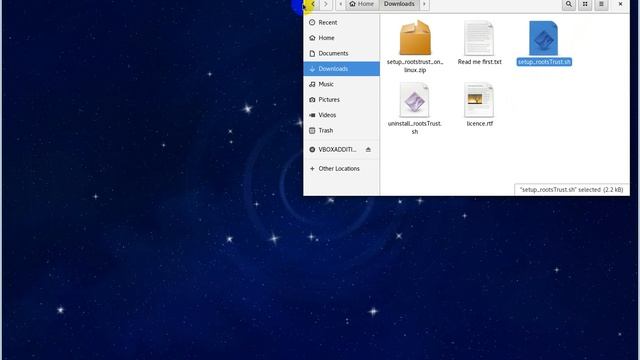The height and width of the screenshot is (360, 640).
Task: Eject the VBOXADDITI... volume
Action: pyautogui.click(x=368, y=150)
